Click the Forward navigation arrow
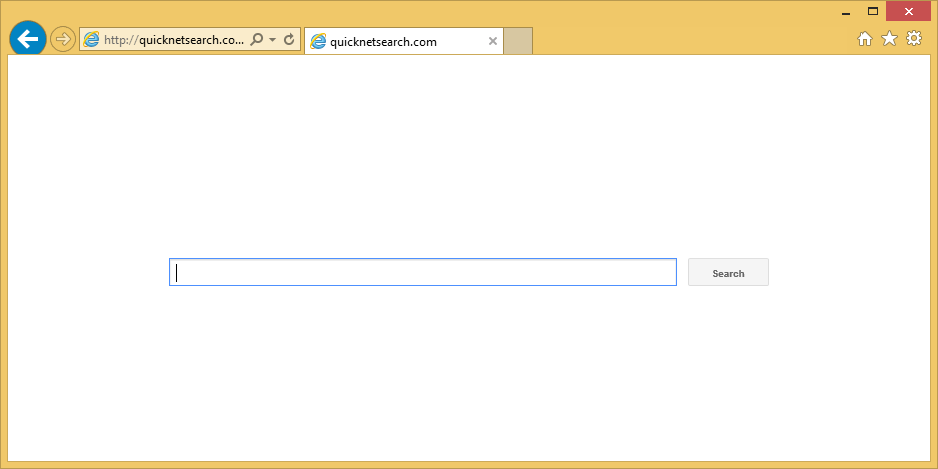 (x=63, y=39)
